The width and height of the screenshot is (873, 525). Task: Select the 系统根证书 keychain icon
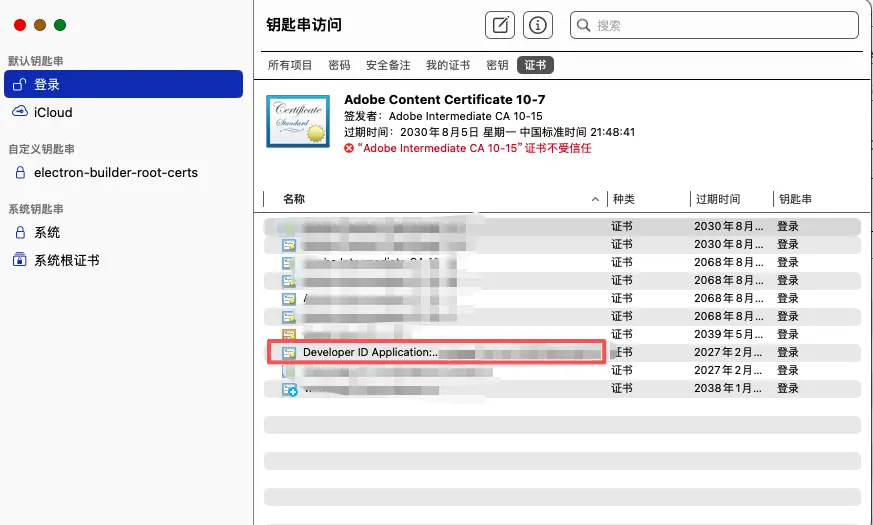pyautogui.click(x=19, y=260)
